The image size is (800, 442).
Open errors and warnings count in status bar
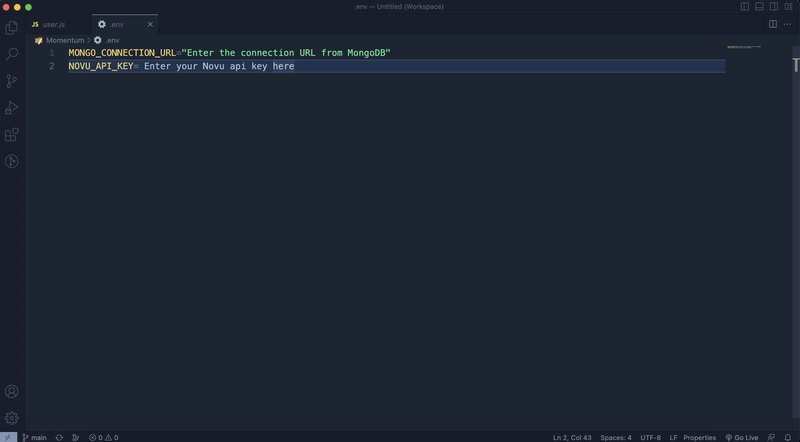104,437
